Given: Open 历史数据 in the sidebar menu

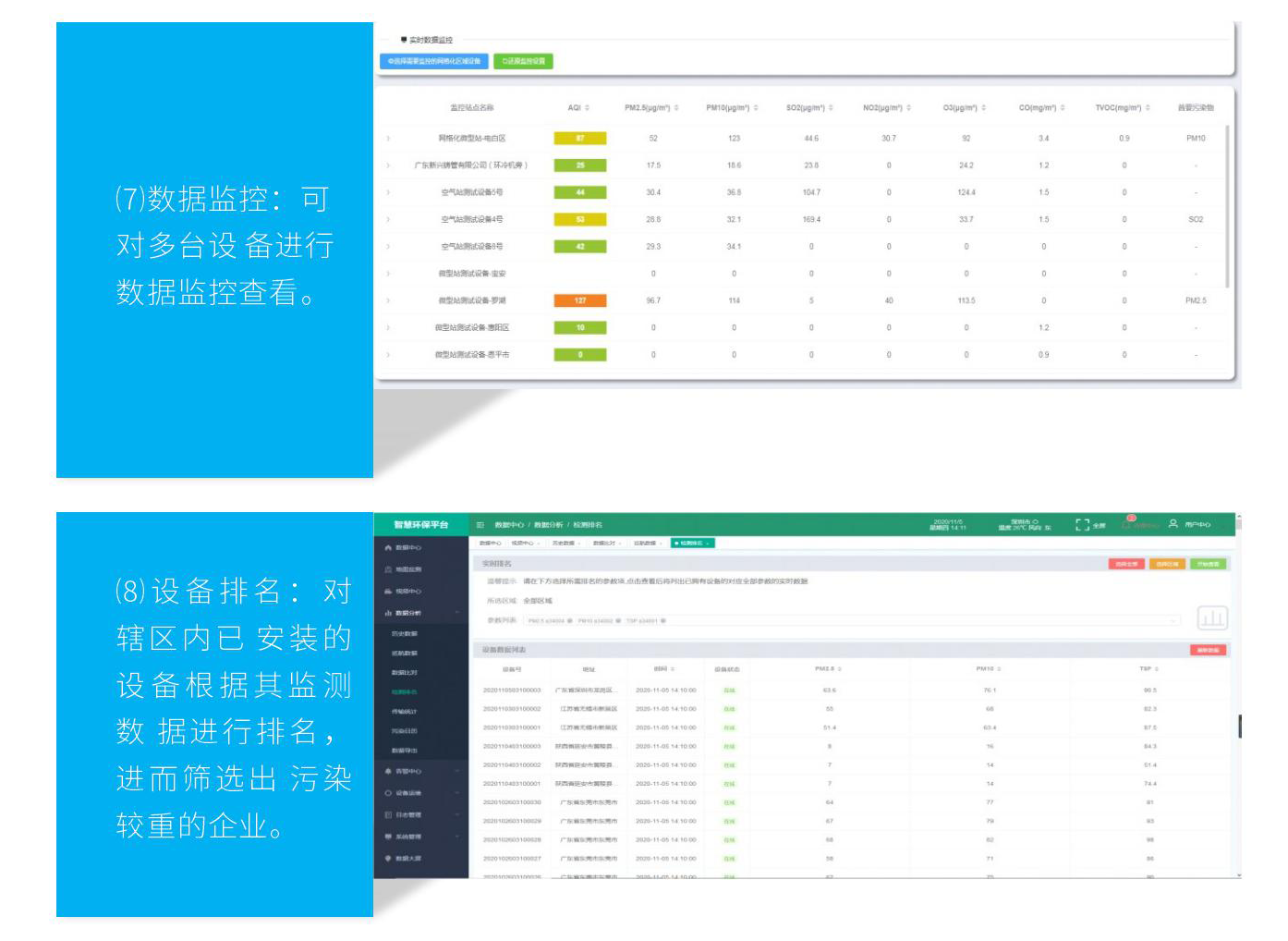Looking at the screenshot, I should coord(405,634).
